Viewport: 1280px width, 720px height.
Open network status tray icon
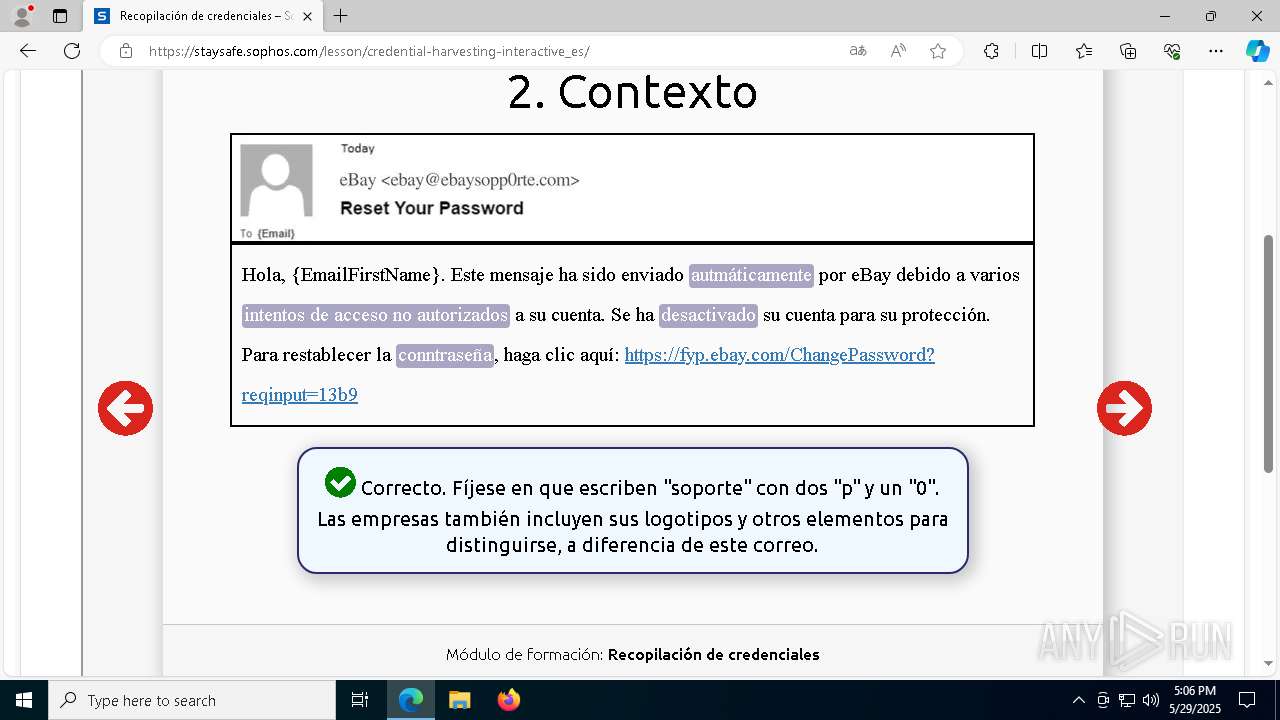click(x=1127, y=700)
